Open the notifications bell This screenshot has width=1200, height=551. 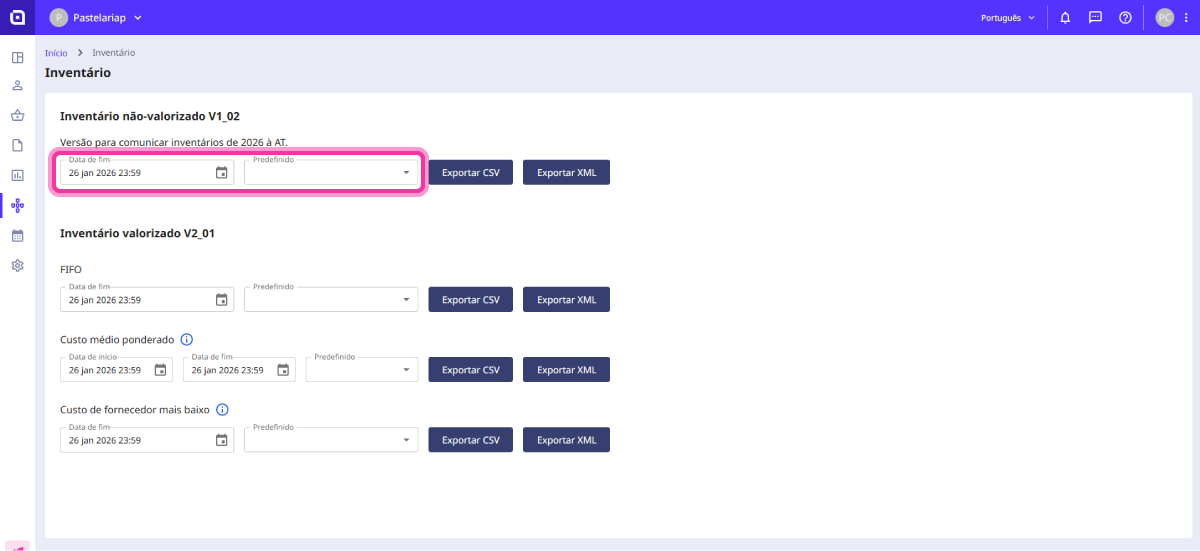(1065, 17)
